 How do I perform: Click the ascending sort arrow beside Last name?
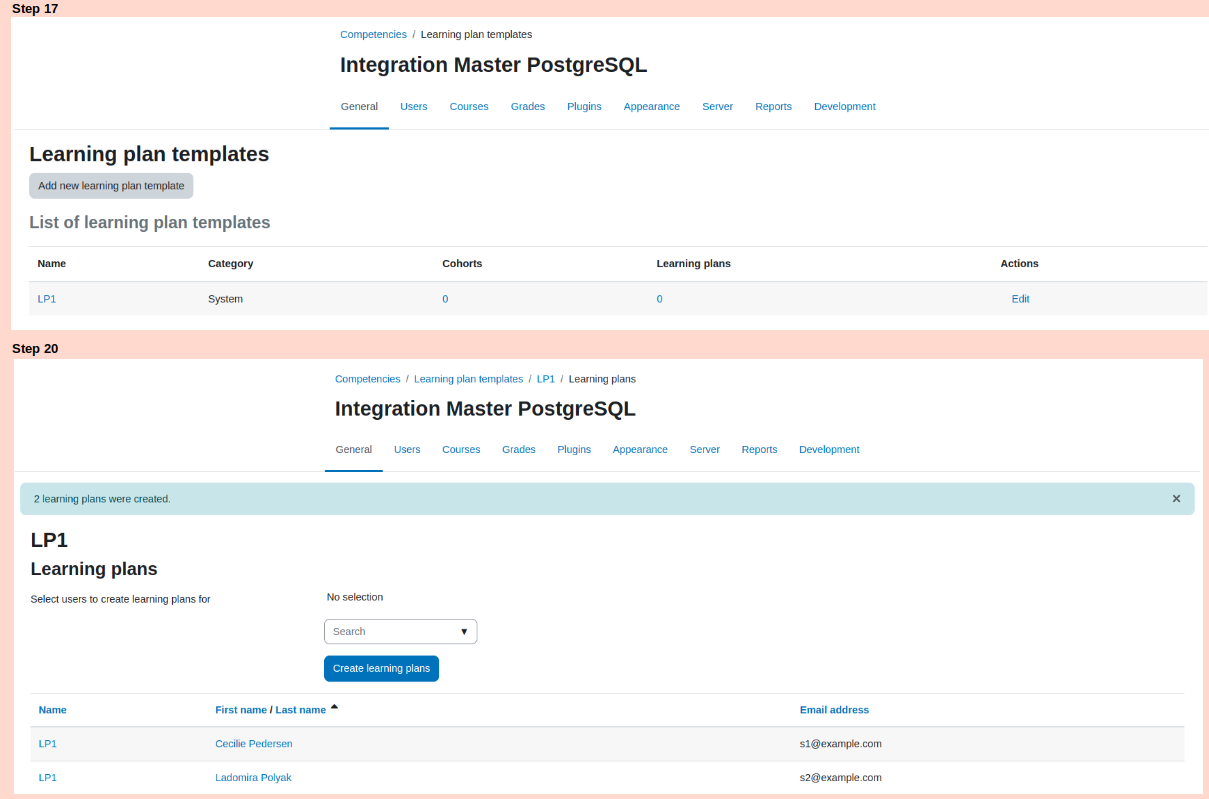pyautogui.click(x=334, y=708)
